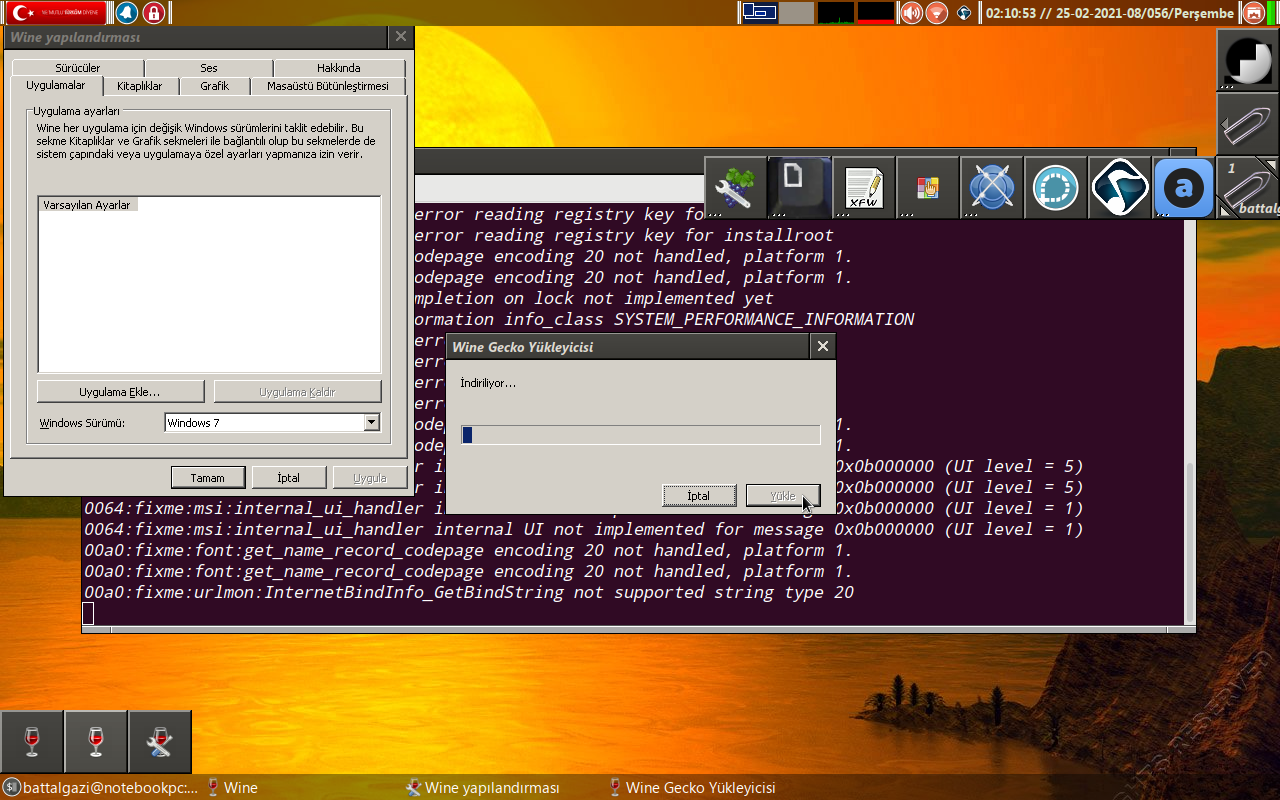Select Varsayılan Ayarlar in the application list

[87, 205]
